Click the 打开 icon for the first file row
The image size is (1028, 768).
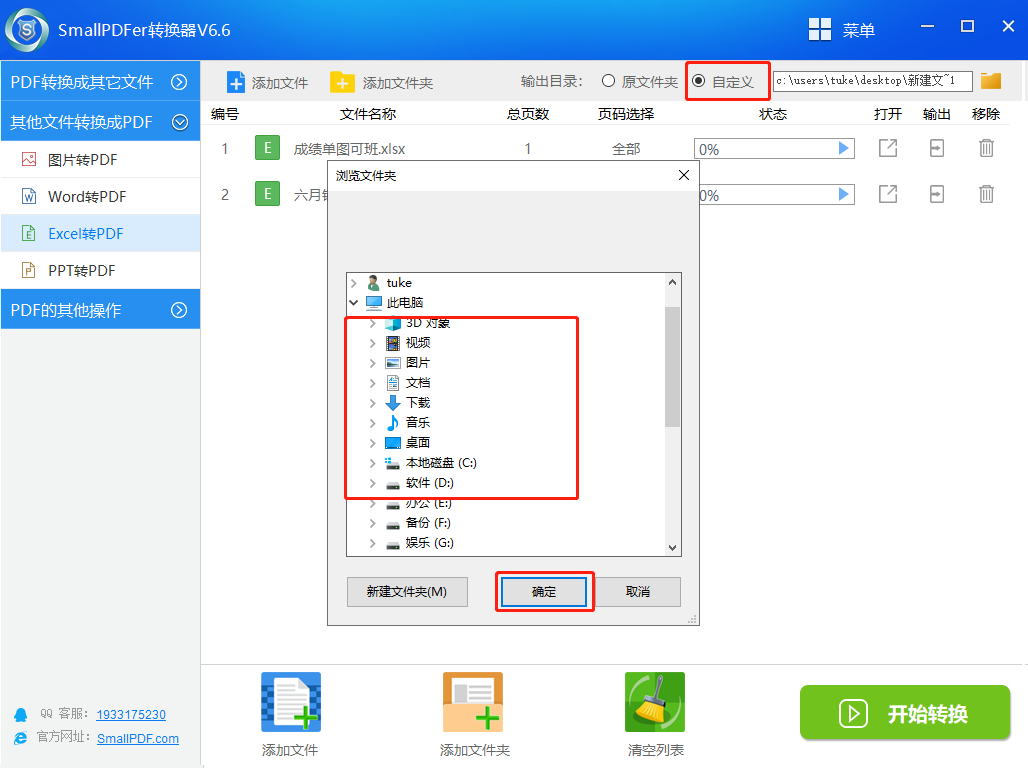[x=887, y=147]
